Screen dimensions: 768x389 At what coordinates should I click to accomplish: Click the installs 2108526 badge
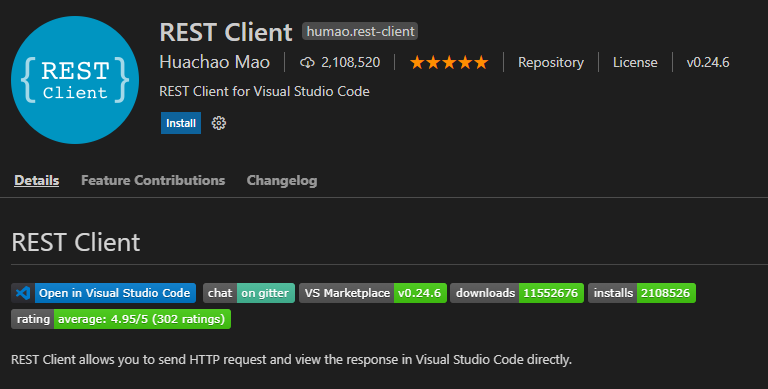pyautogui.click(x=642, y=293)
